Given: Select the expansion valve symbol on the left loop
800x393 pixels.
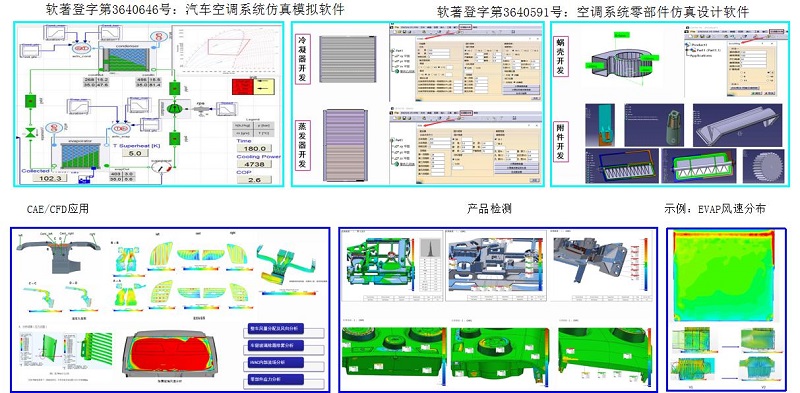Looking at the screenshot, I should 30,132.
